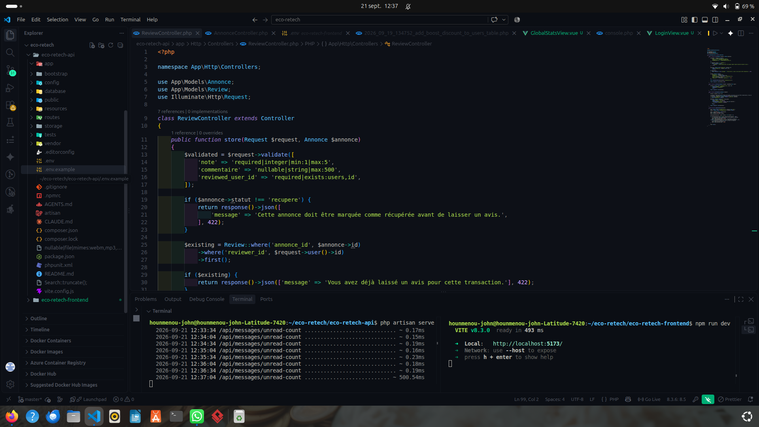Open the Terminal menu in menu bar
759x427 pixels.
point(130,20)
